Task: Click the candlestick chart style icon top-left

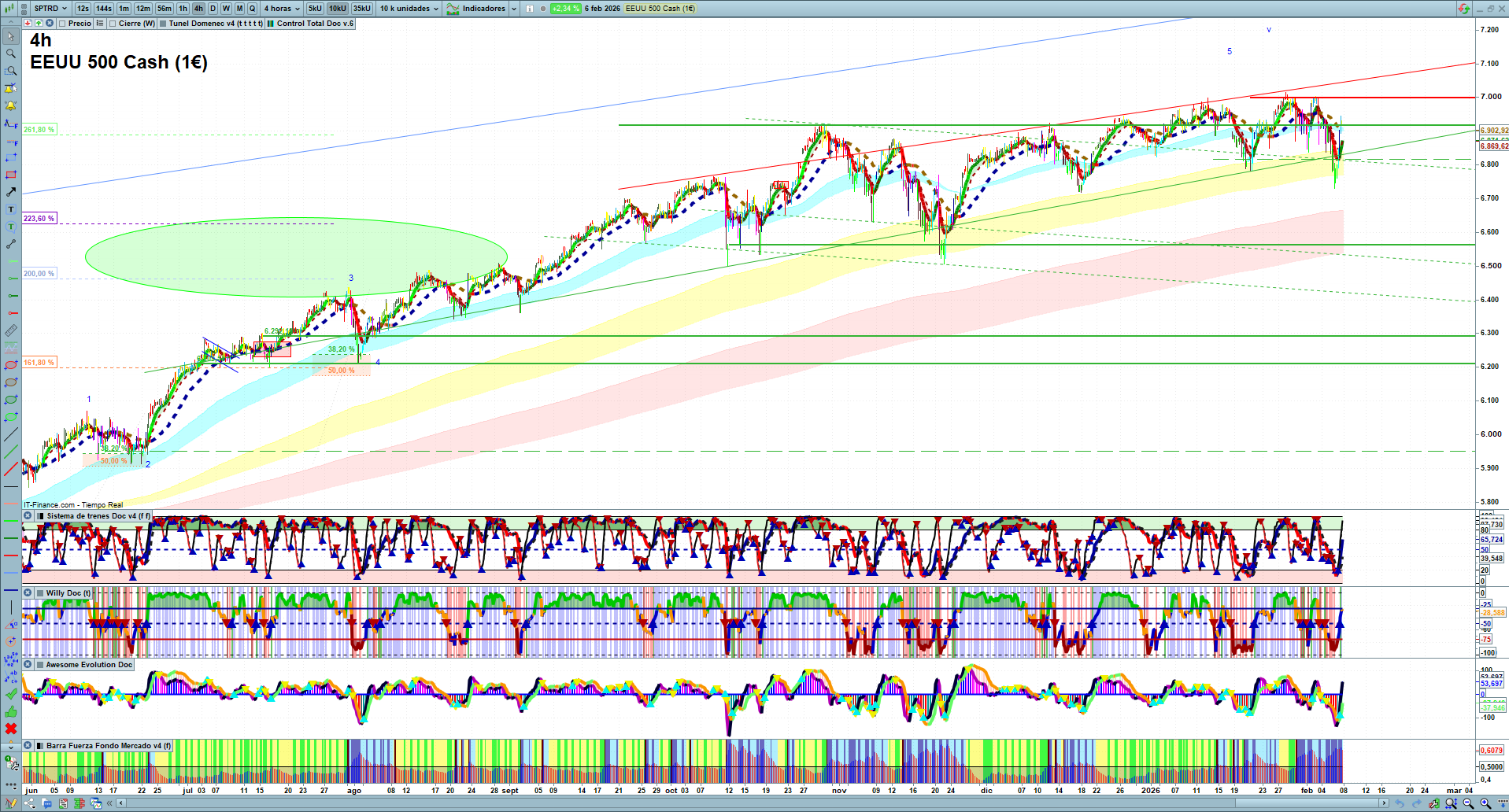Action: point(8,9)
